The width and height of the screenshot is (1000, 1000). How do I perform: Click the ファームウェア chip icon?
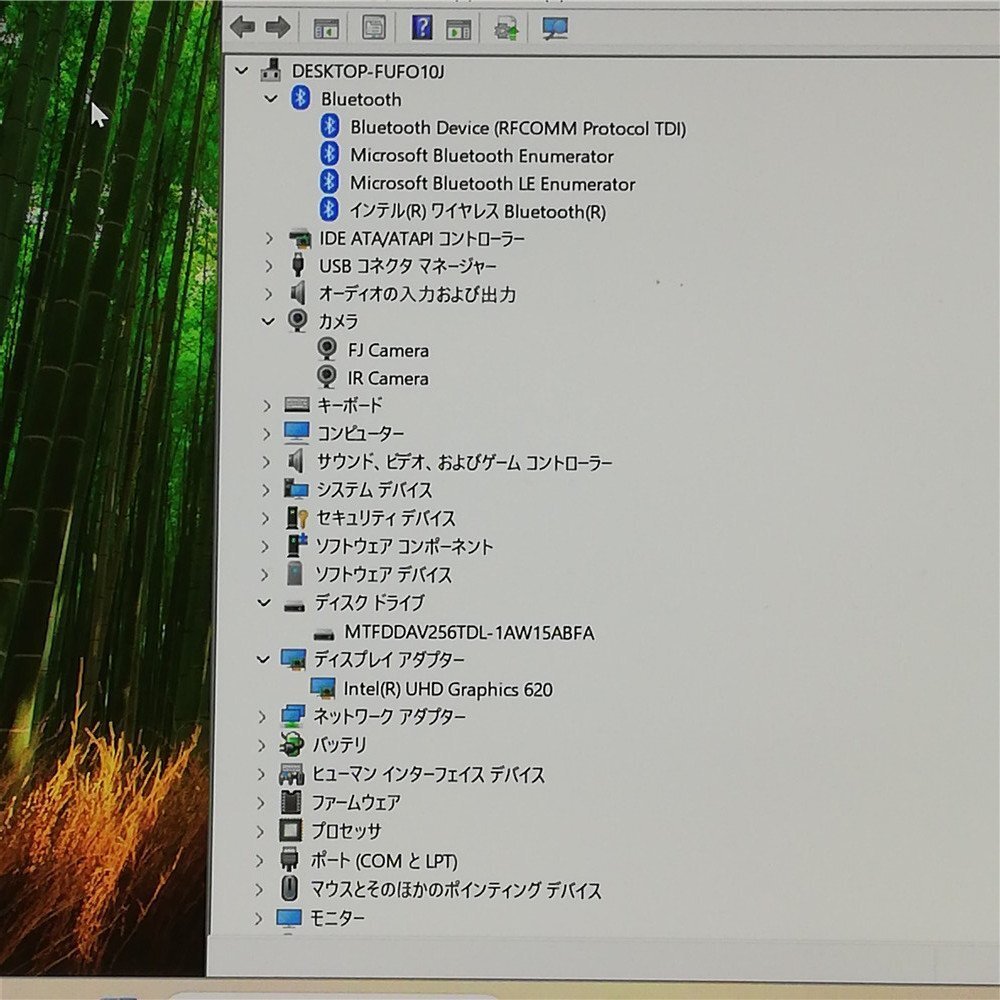point(291,802)
